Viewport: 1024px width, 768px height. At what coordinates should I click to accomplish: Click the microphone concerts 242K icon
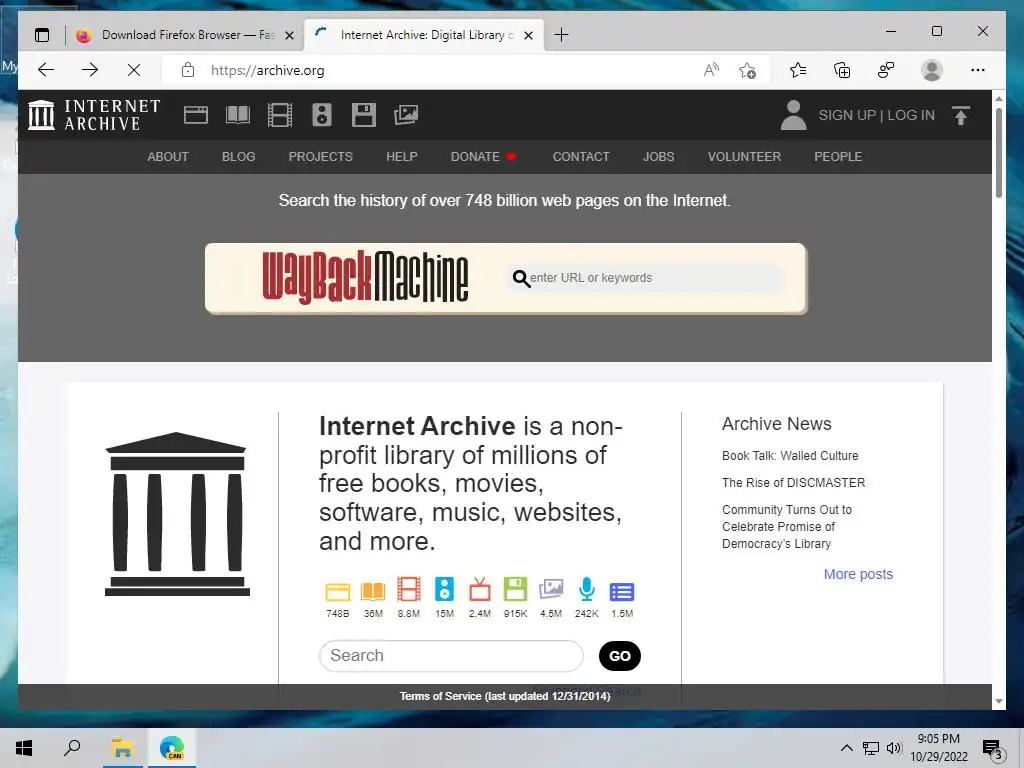click(x=586, y=590)
